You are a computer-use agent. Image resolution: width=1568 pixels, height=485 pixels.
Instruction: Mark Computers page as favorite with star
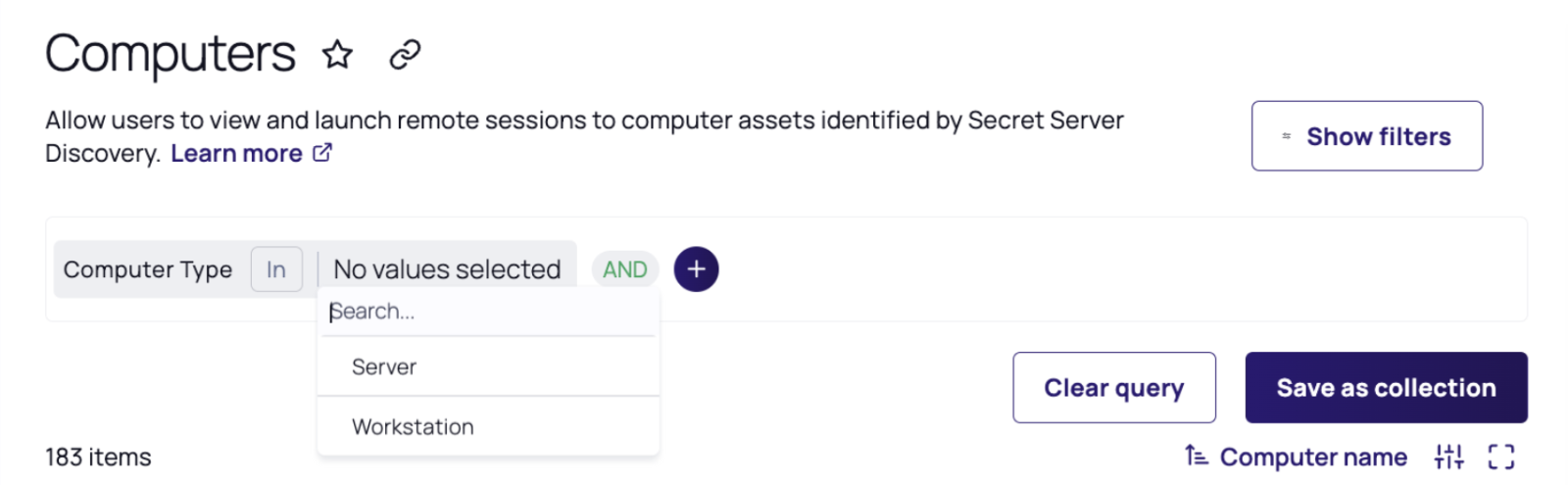point(338,55)
